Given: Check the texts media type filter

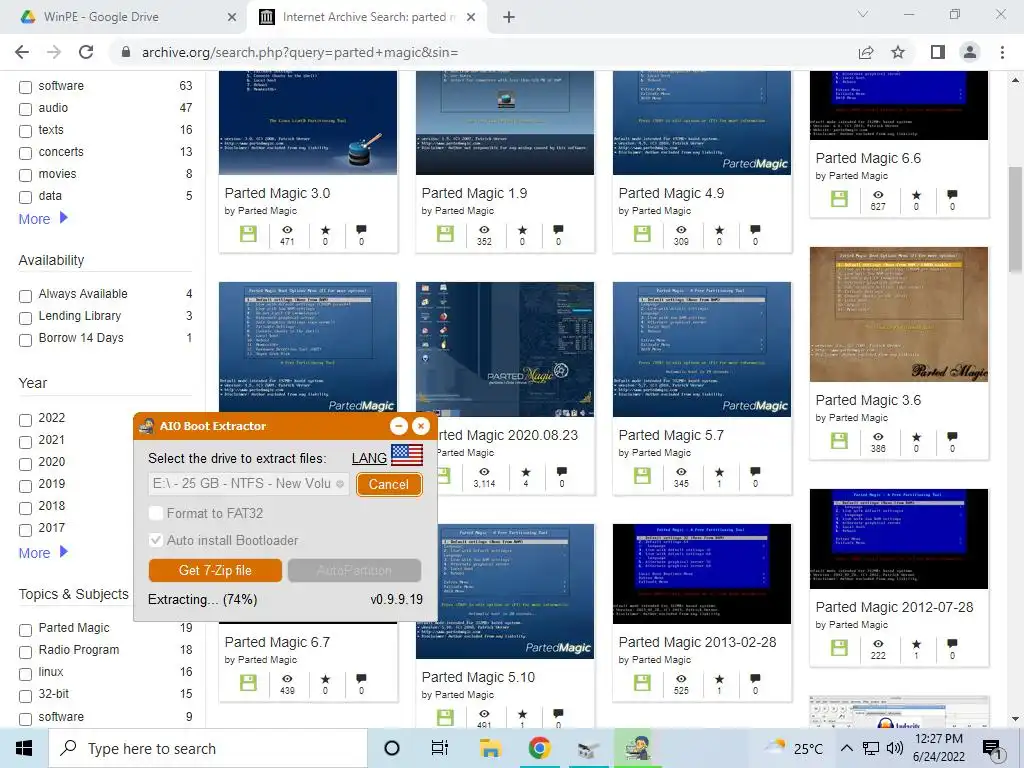Looking at the screenshot, I should (x=25, y=131).
